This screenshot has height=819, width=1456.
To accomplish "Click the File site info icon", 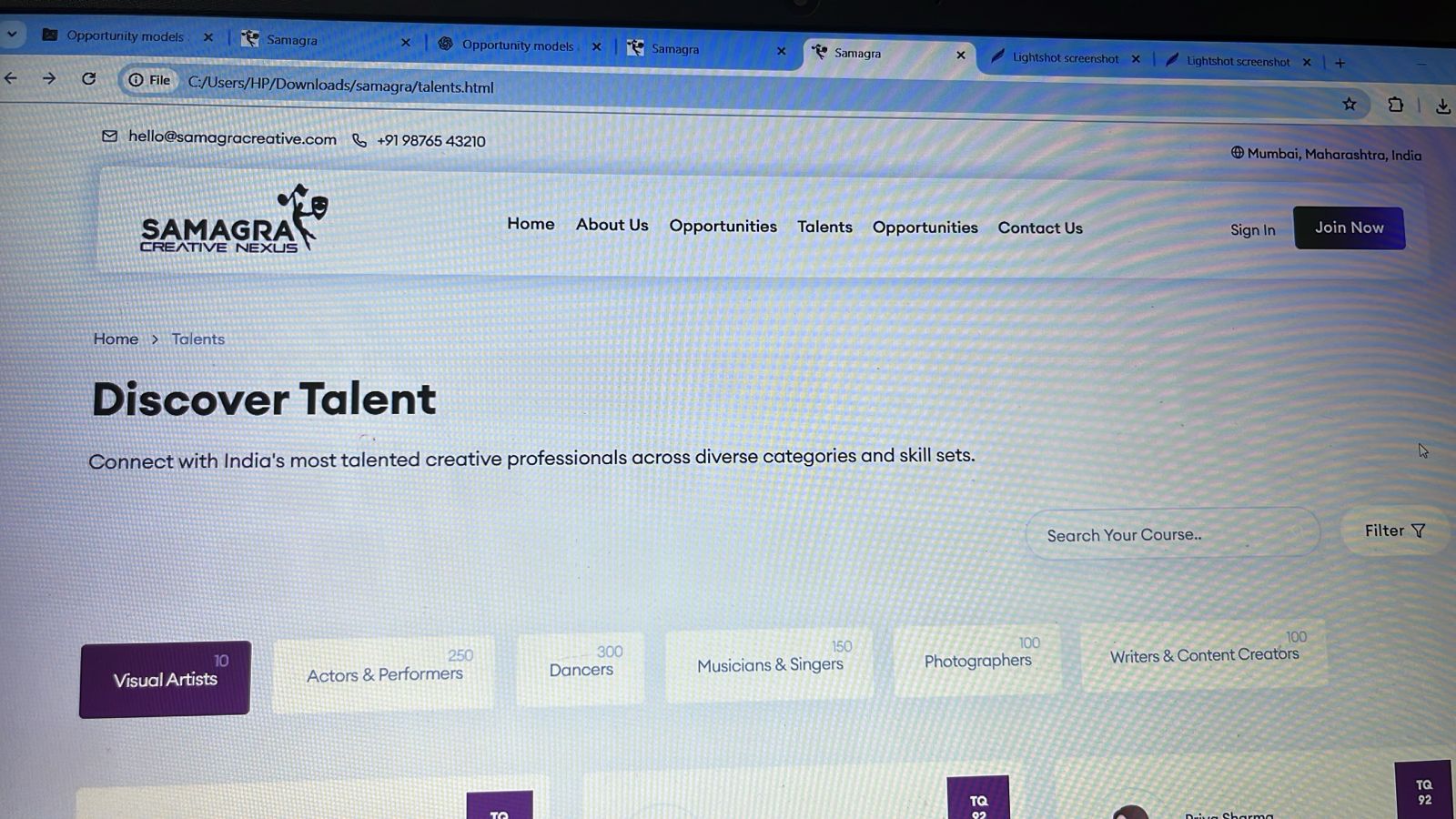I will pyautogui.click(x=149, y=80).
